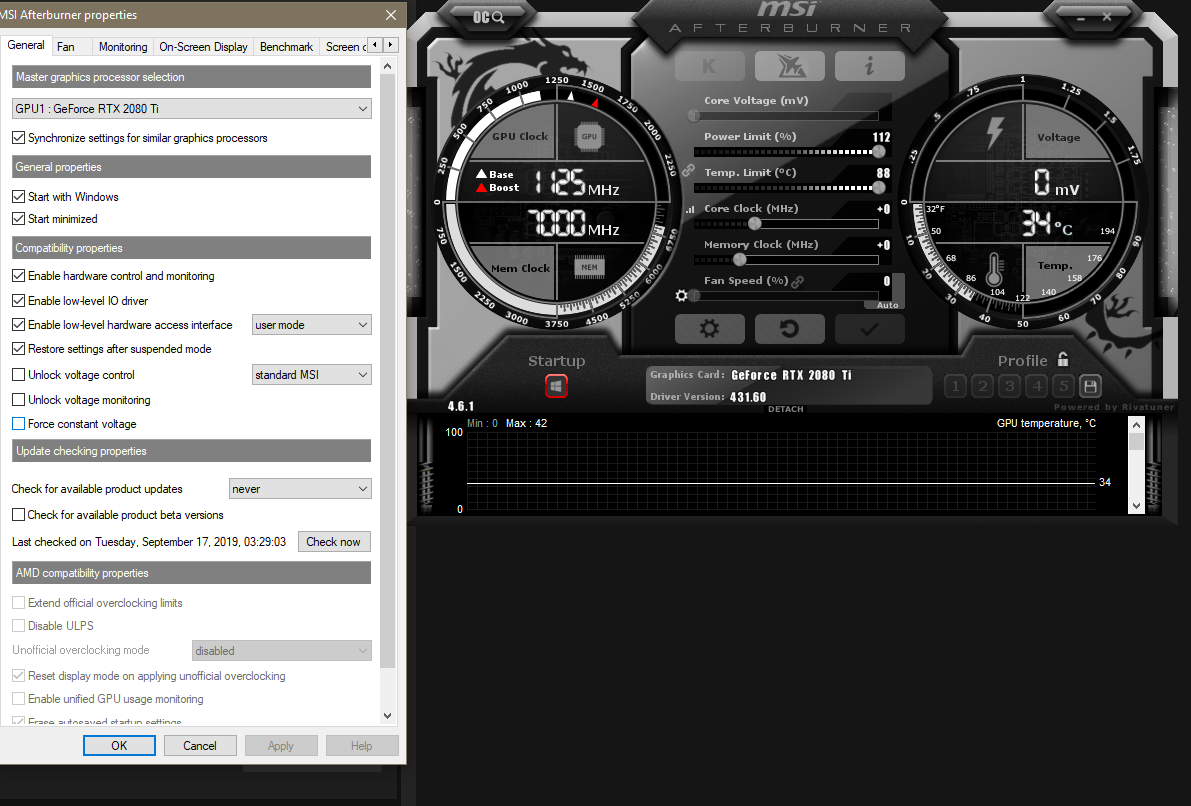Click the Check now button

coord(333,542)
